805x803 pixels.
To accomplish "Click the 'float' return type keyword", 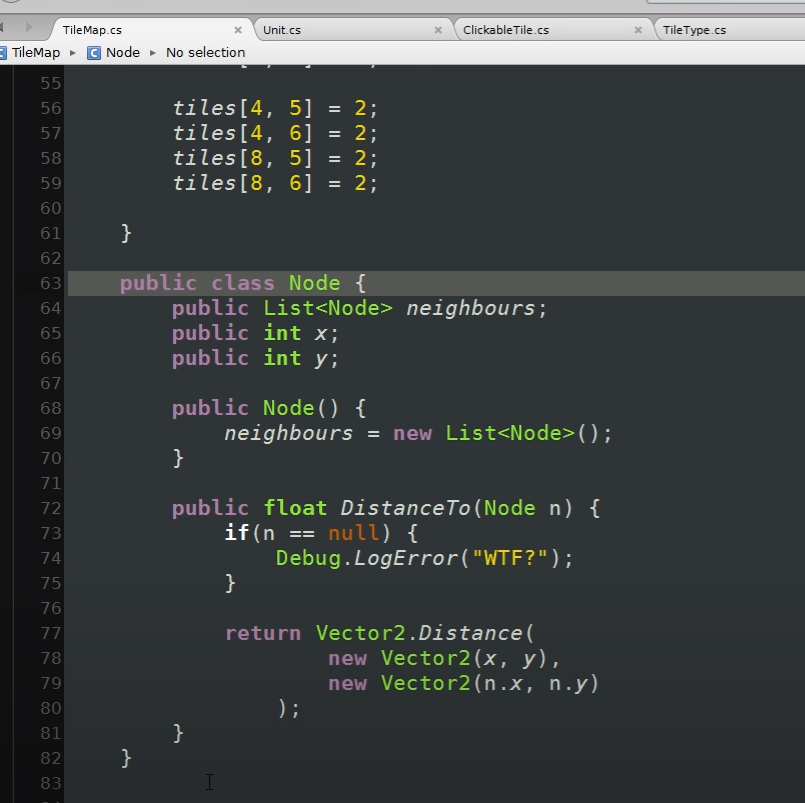I will 295,508.
